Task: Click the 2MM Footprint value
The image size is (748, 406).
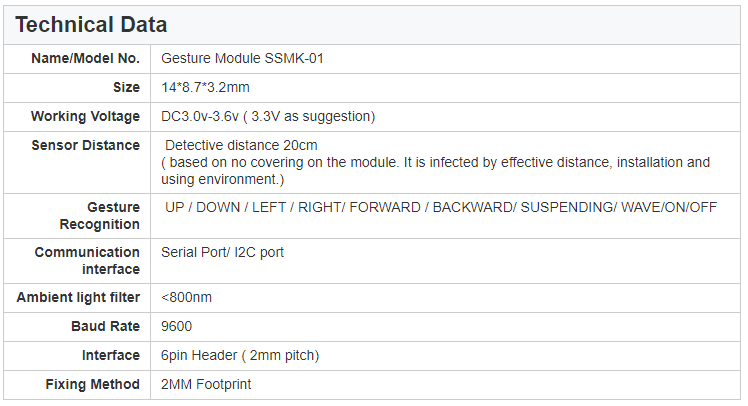Action: [x=206, y=385]
